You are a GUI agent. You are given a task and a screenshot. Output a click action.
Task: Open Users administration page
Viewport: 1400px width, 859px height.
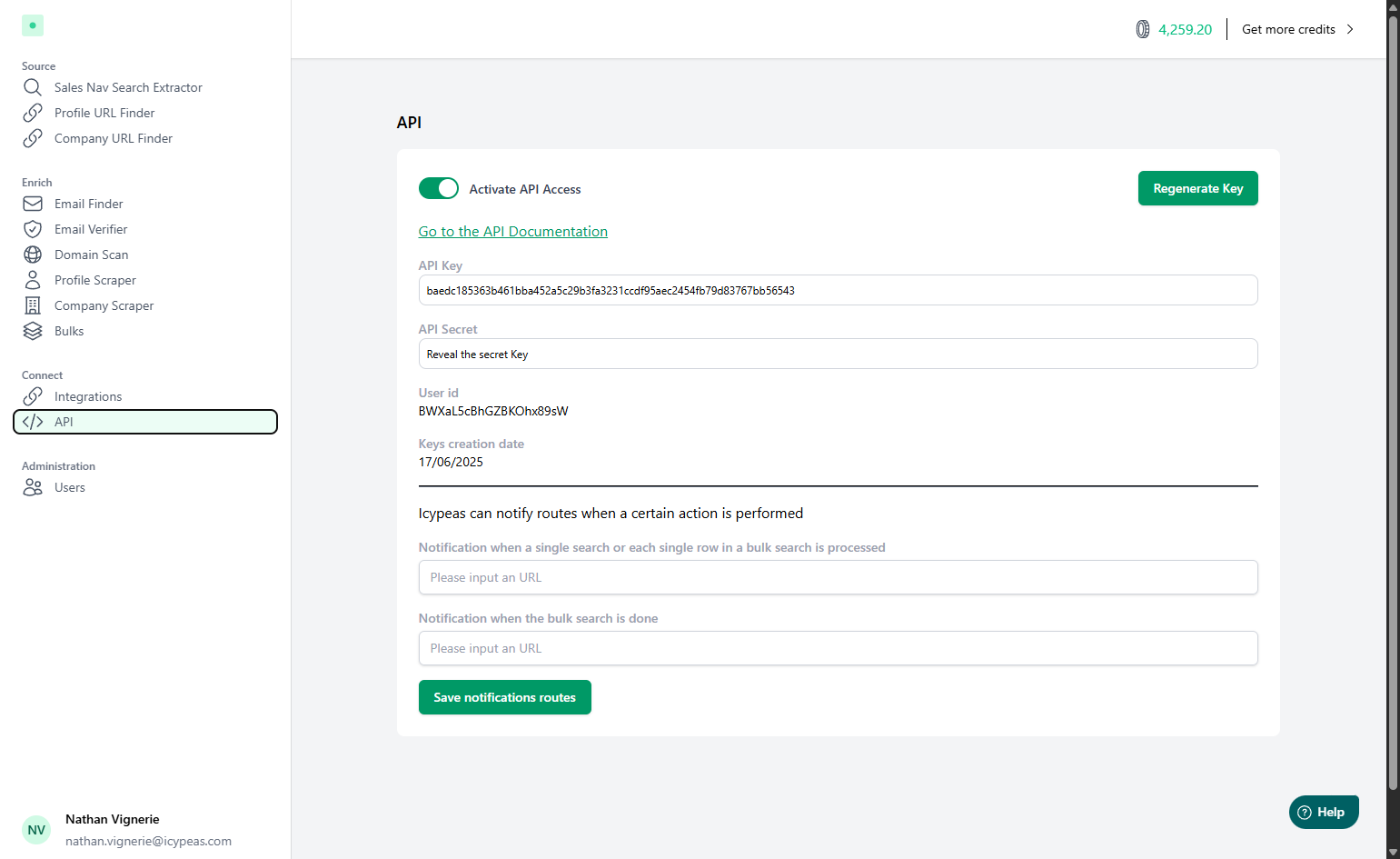70,487
